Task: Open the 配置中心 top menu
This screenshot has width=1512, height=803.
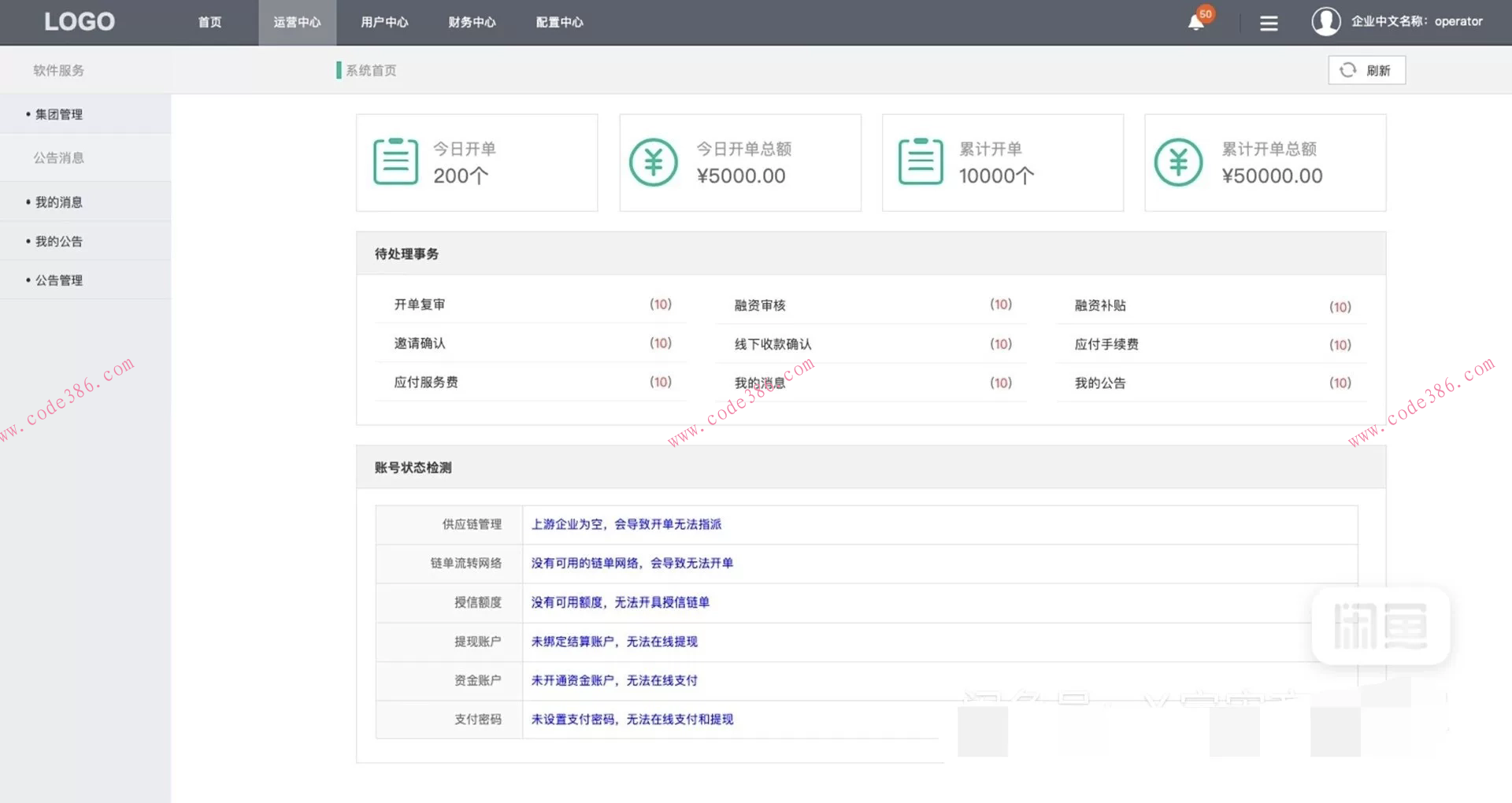Action: tap(559, 22)
